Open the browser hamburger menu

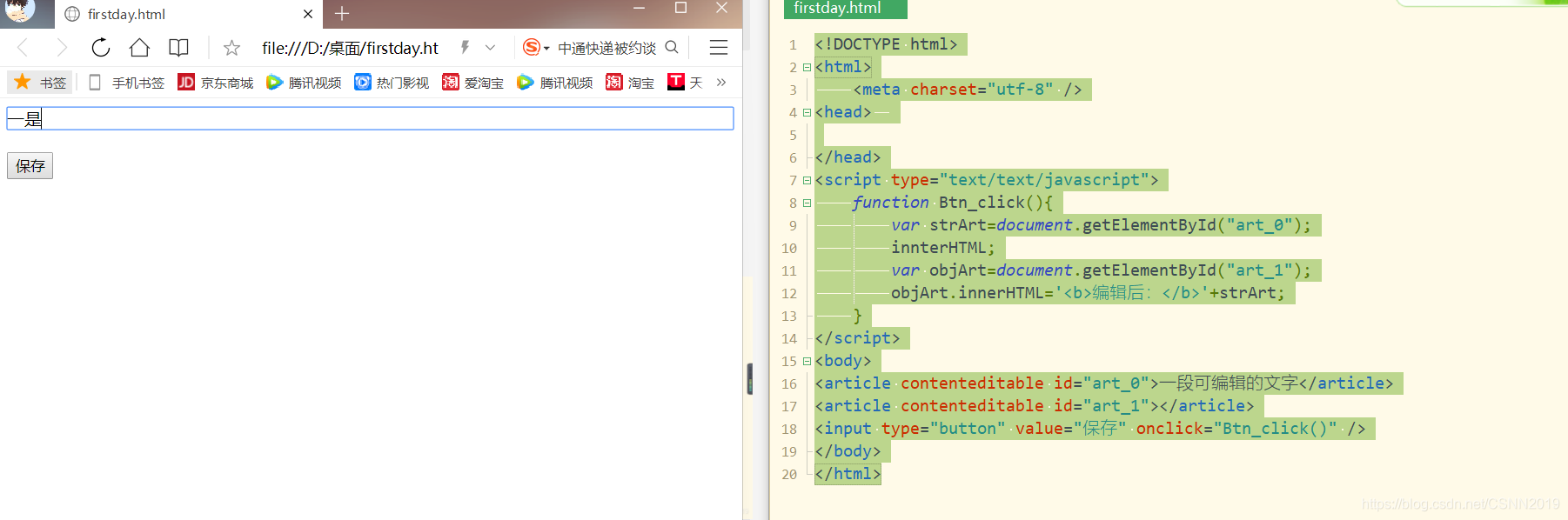(719, 48)
